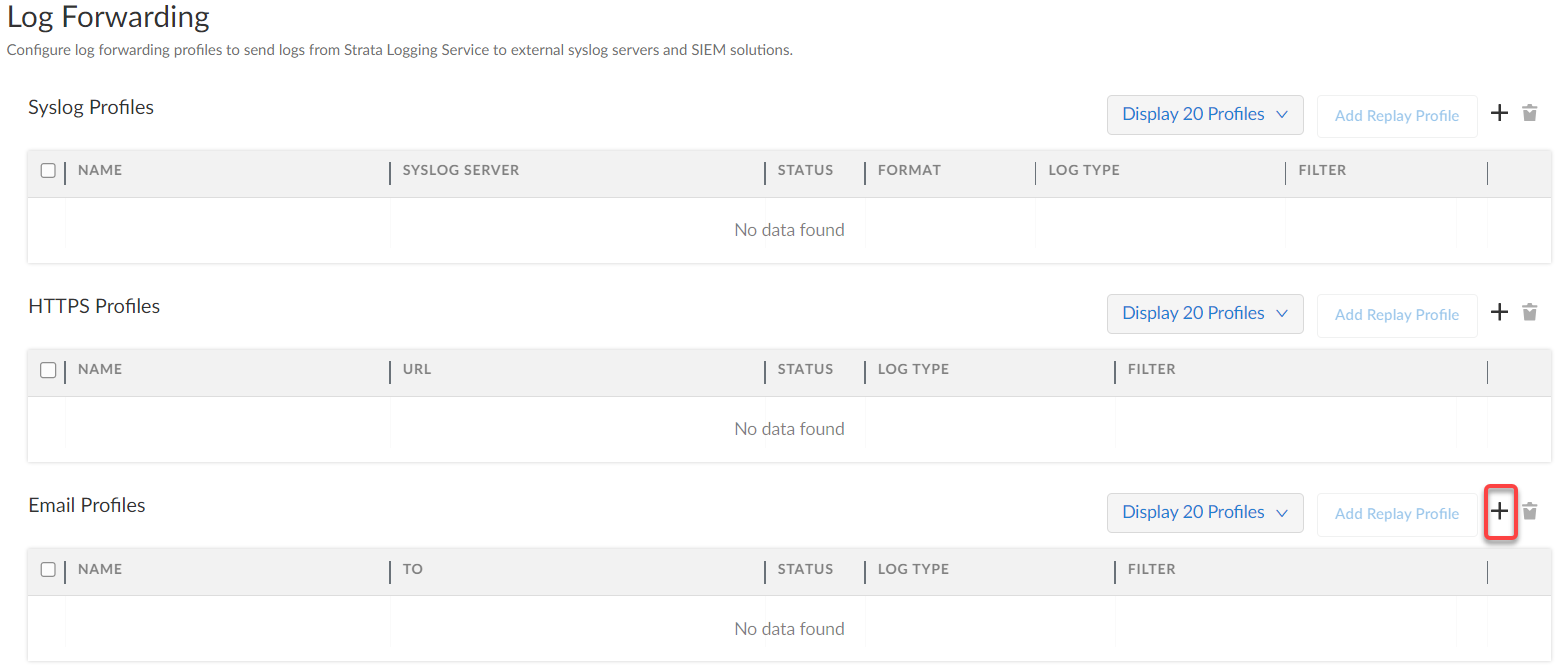Open Email Display 20 Profiles dropdown
The height and width of the screenshot is (669, 1556).
1204,512
